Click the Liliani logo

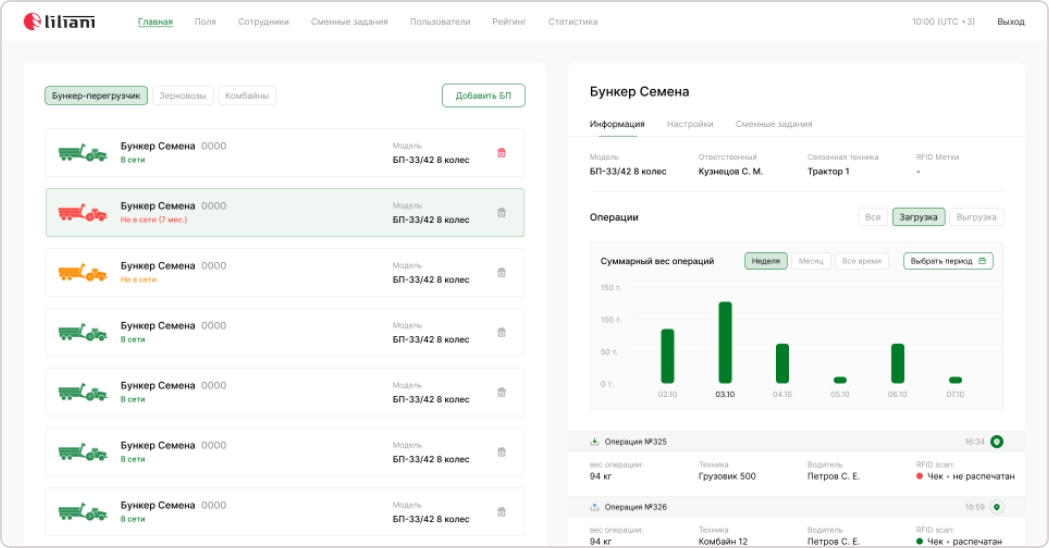tap(59, 21)
